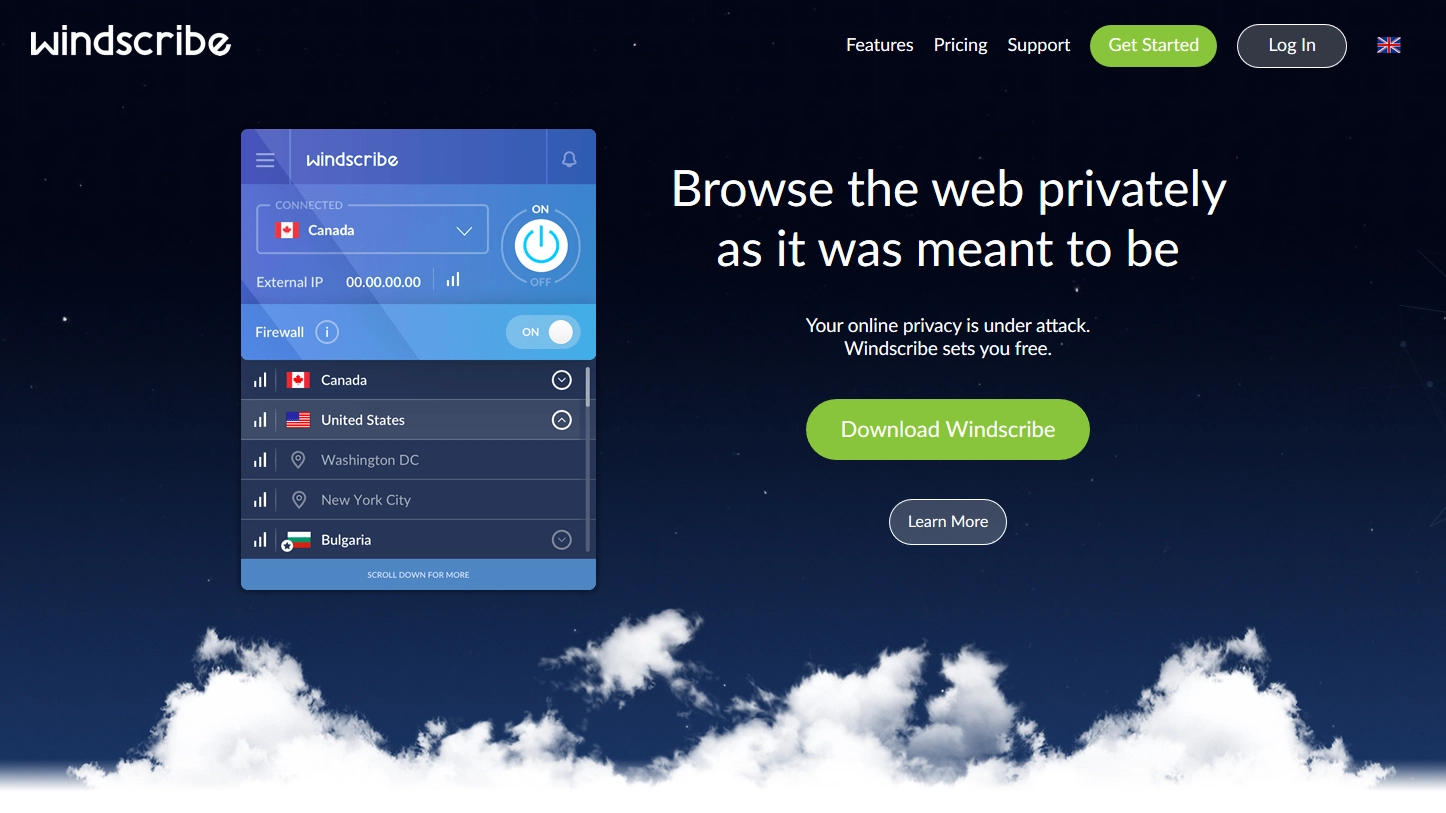Click the Log In button
This screenshot has height=813, width=1446.
[x=1292, y=46]
